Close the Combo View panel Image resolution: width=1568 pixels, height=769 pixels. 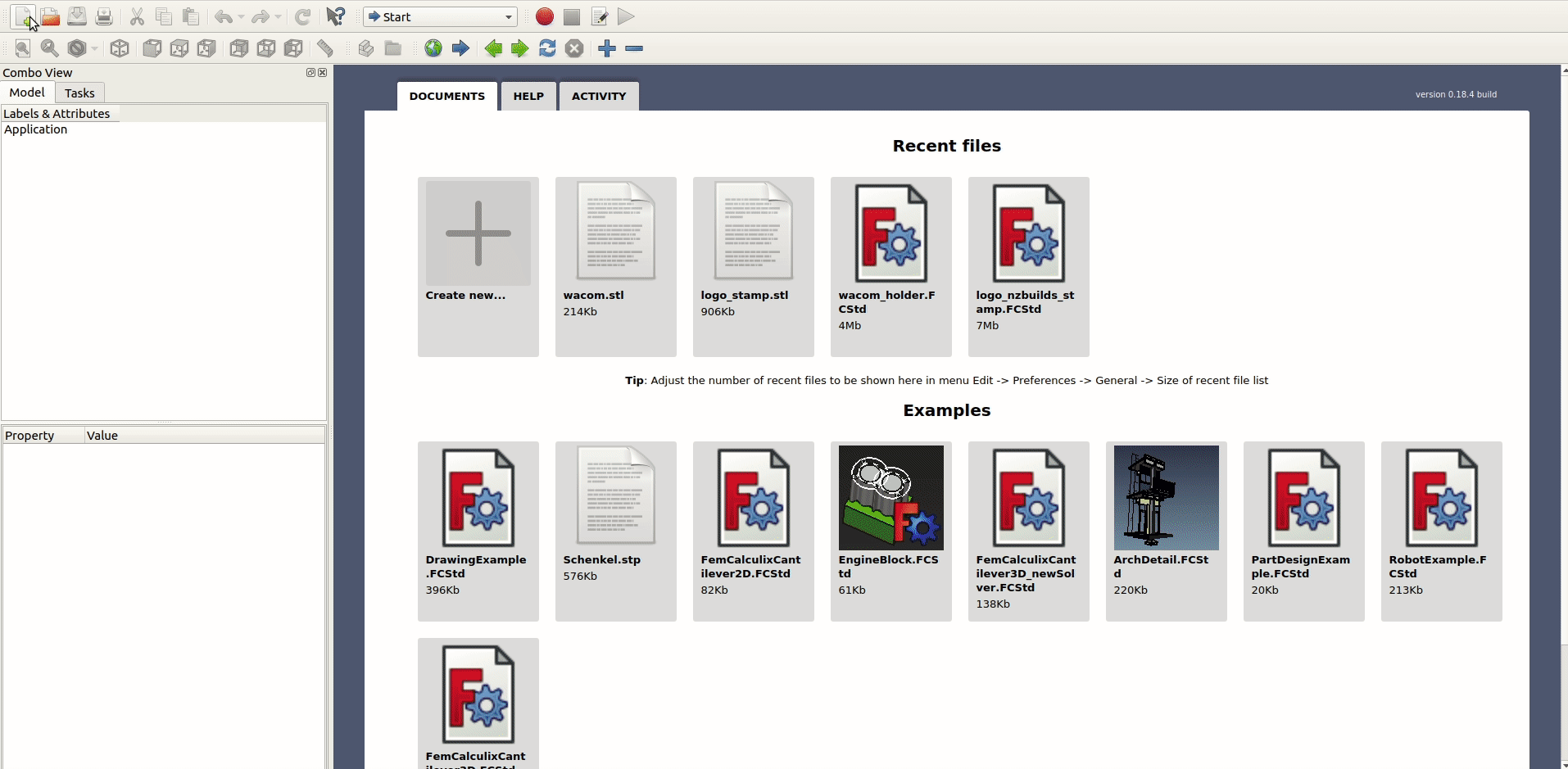323,73
